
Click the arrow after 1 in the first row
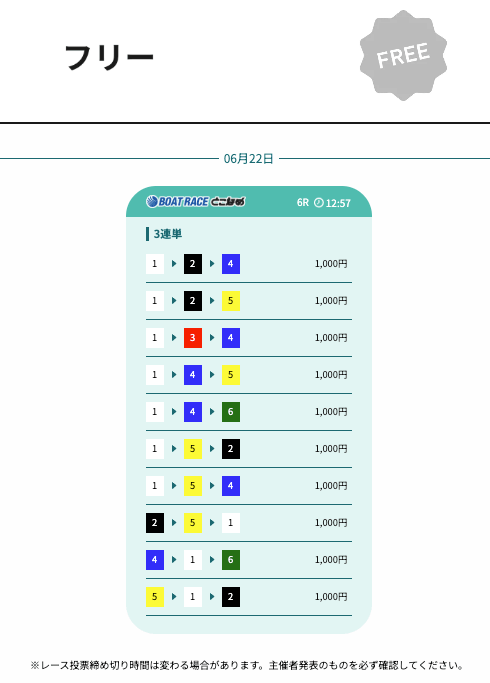pos(174,264)
